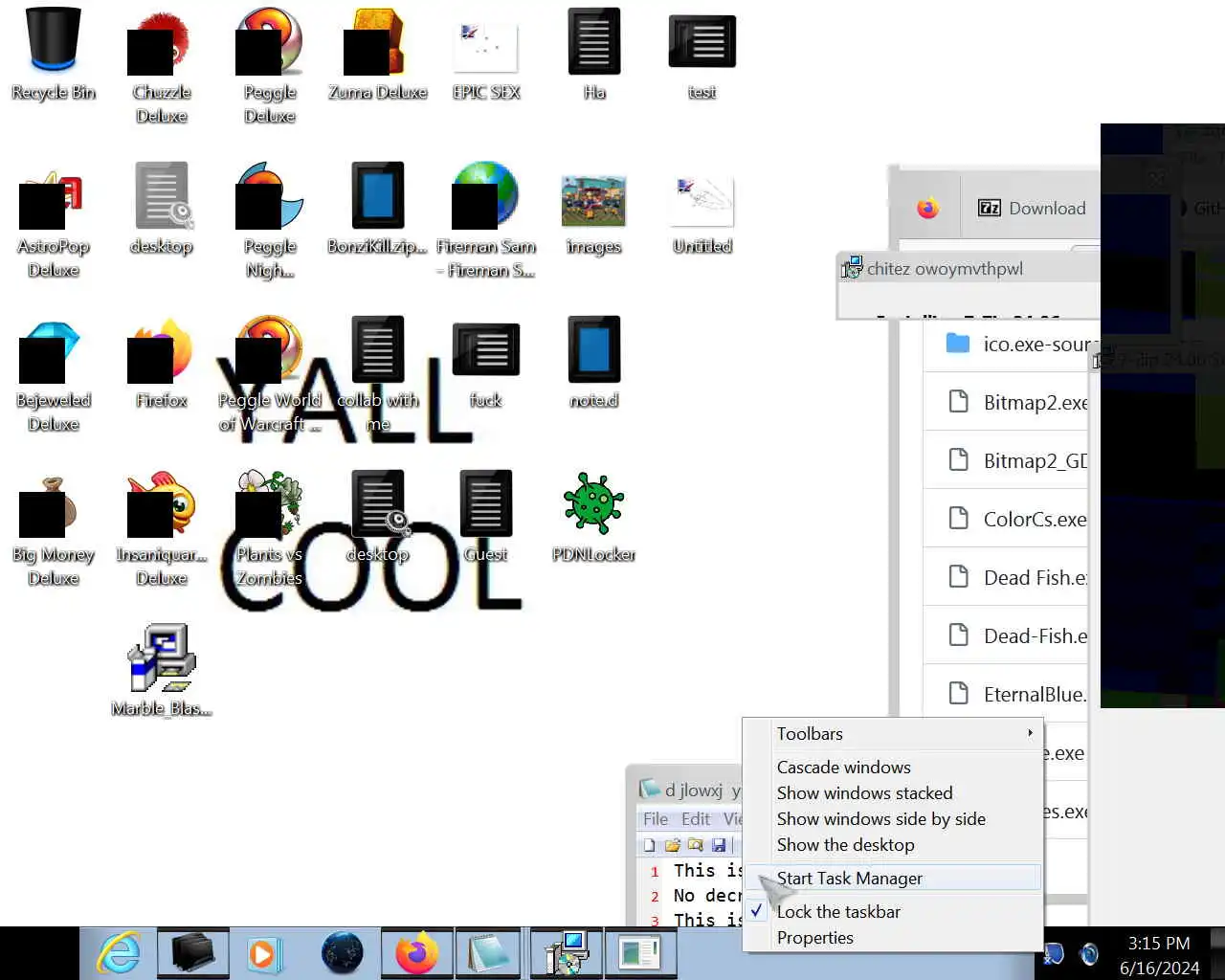Select the green PDNLocker virus icon
Viewport: 1225px width, 980px height.
[594, 518]
